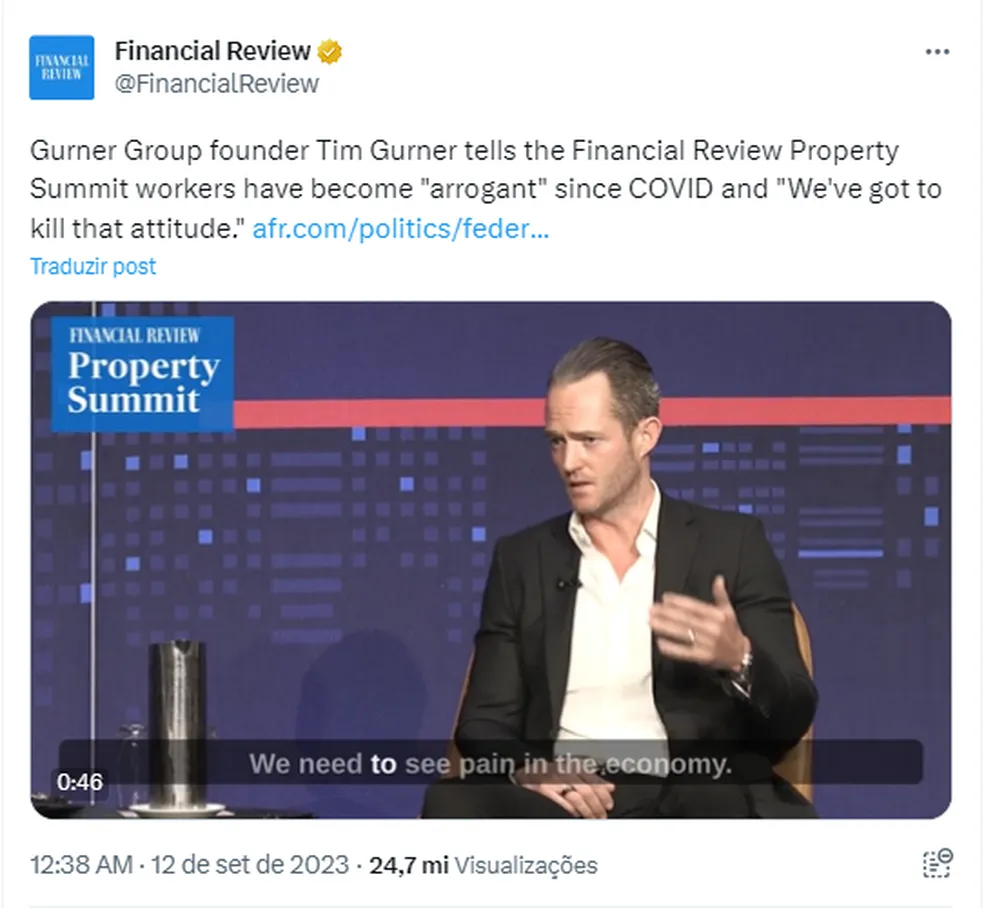Viewport: 984px width, 908px height.
Task: Click the Financial Review display name
Action: point(212,50)
